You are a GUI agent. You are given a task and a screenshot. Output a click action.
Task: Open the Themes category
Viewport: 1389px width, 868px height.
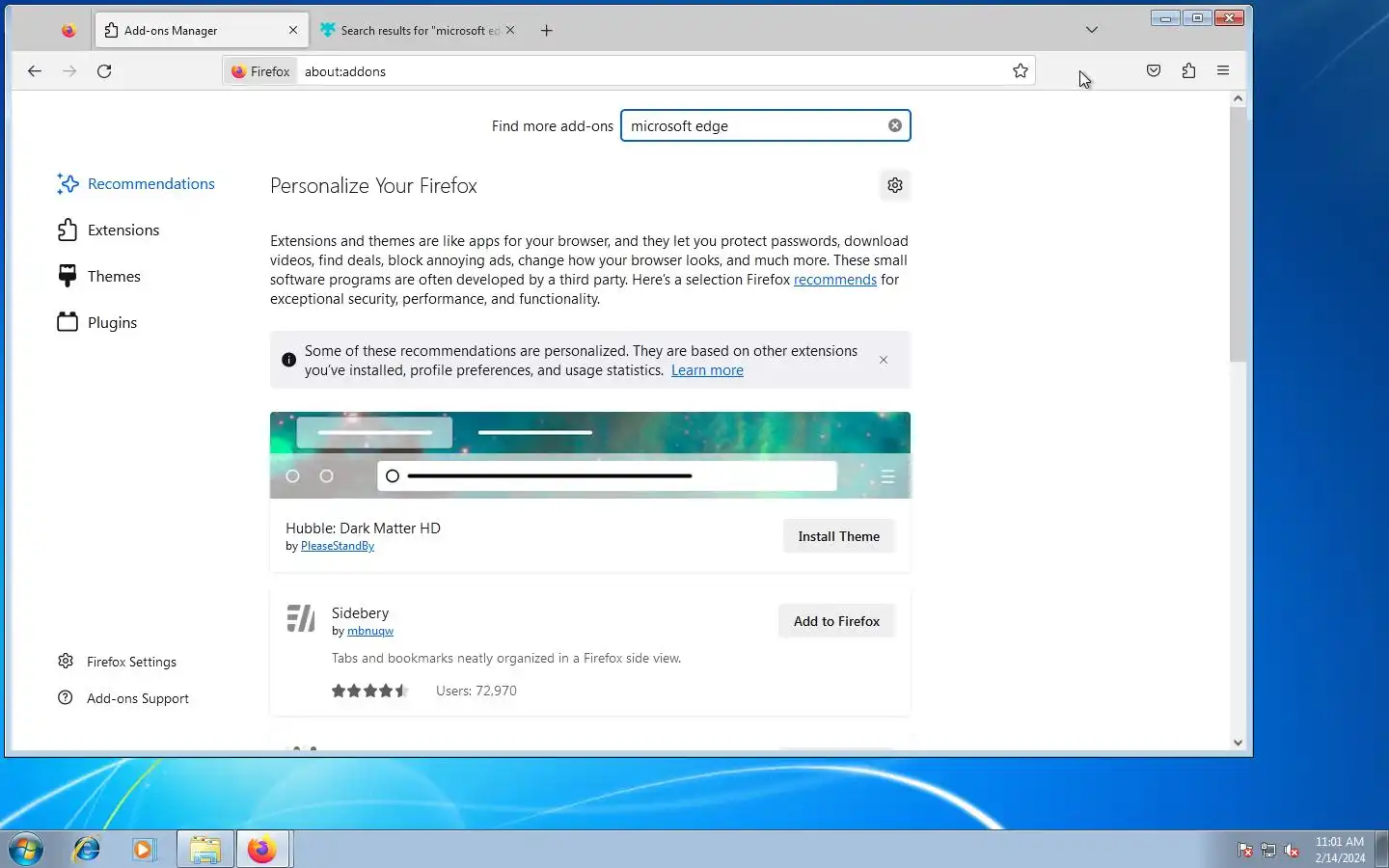point(99,276)
